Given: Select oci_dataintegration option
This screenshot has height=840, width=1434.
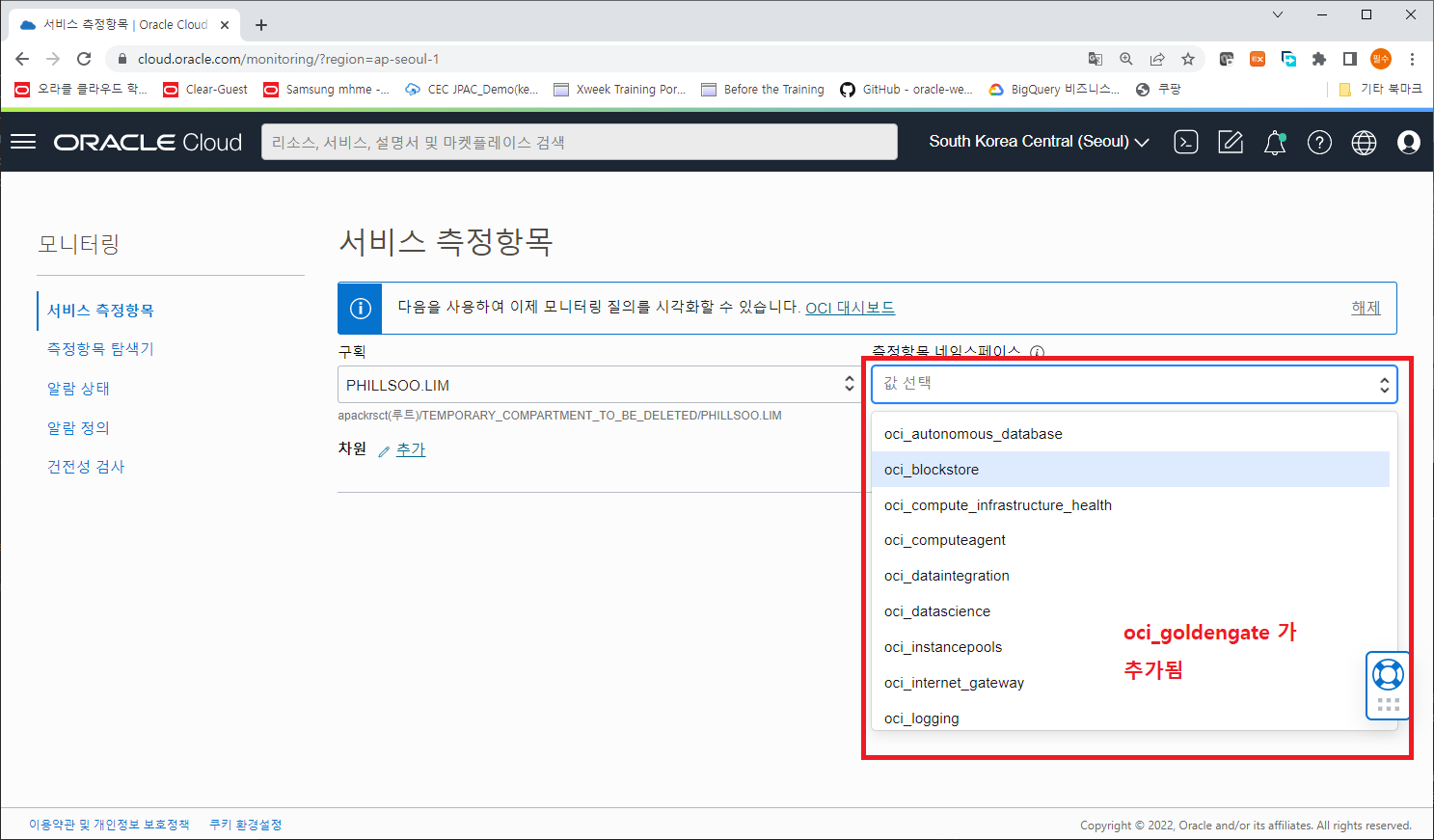Looking at the screenshot, I should click(1130, 576).
